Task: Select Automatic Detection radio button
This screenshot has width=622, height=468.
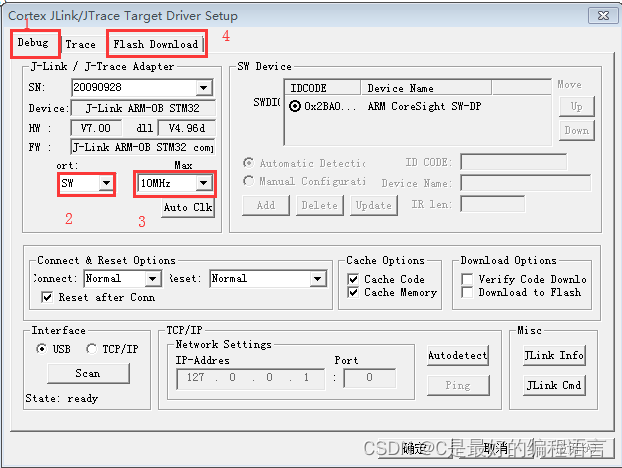Action: tap(248, 163)
